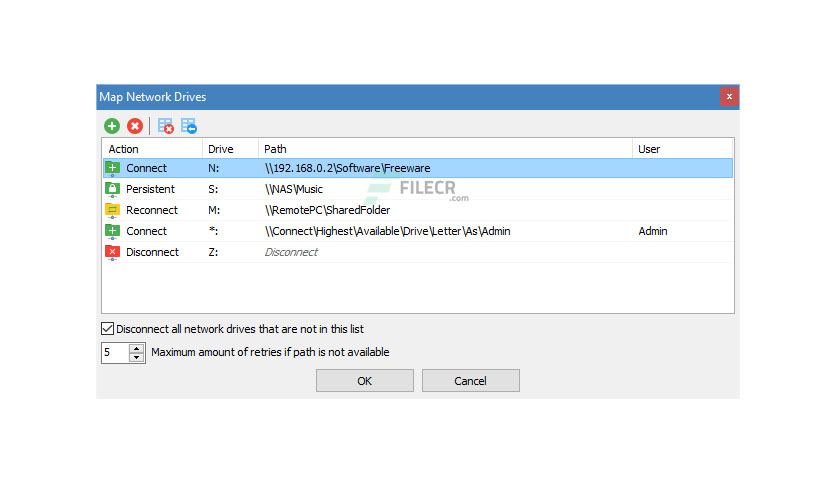836x484 pixels.
Task: Close the Map Network Drives dialog
Action: click(x=729, y=96)
